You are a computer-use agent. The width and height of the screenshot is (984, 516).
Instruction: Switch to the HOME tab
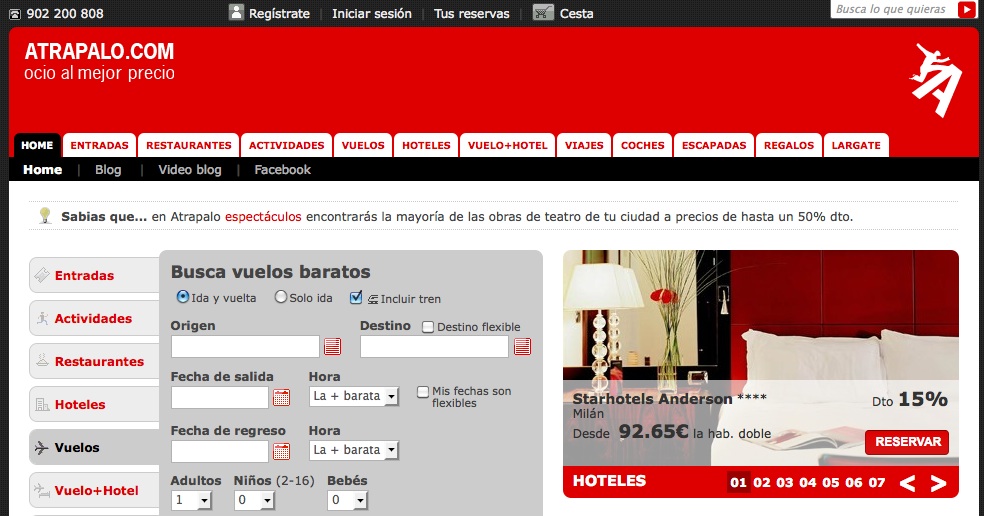[x=37, y=145]
